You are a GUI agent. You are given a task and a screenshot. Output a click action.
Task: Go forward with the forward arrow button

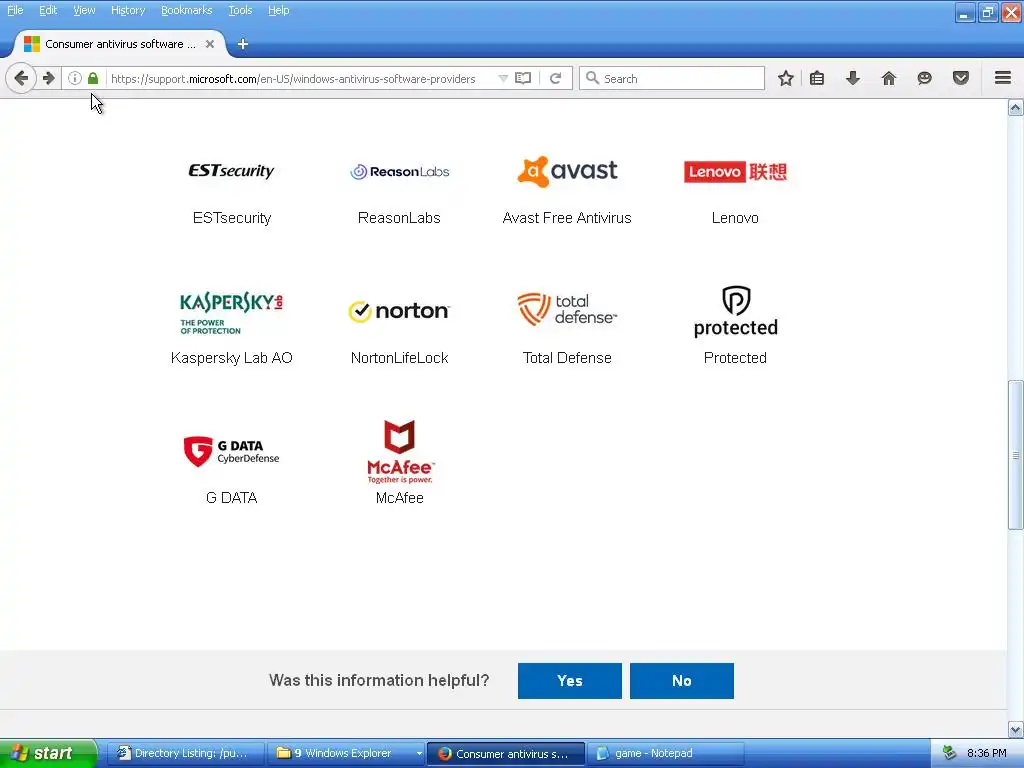pos(49,78)
